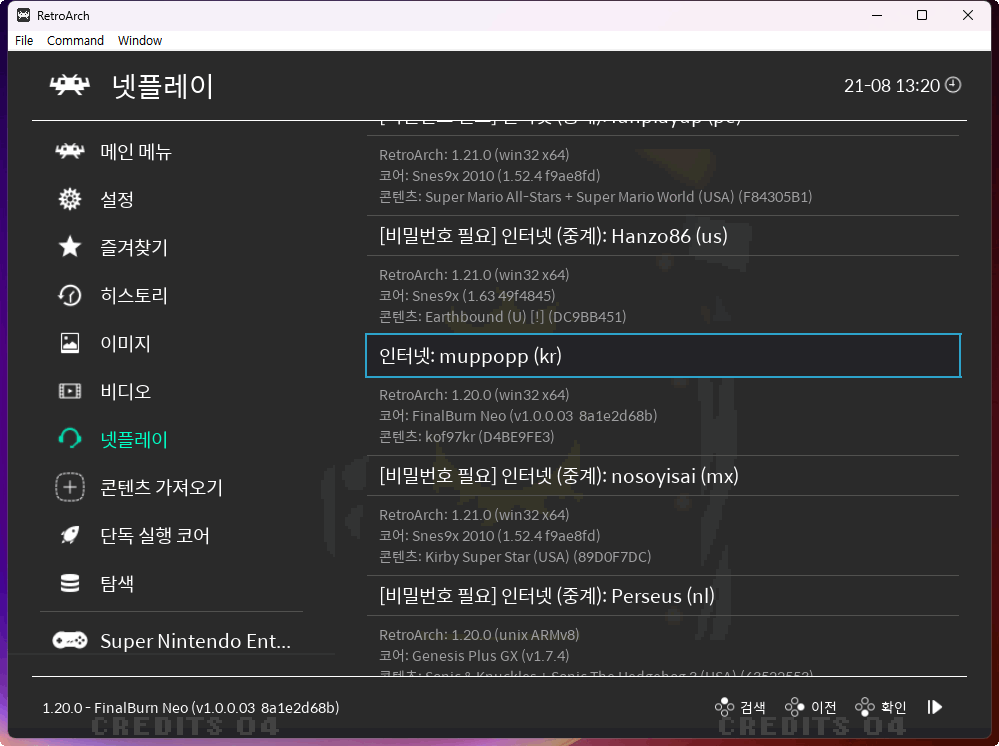This screenshot has width=999, height=746.
Task: Click the 이미지 picture icon
Action: [70, 343]
